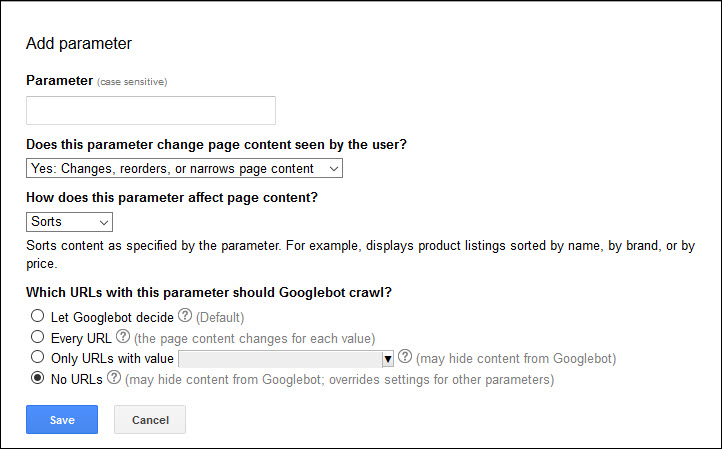This screenshot has height=449, width=722.
Task: Choose the Every URL radio button
Action: tap(38, 338)
